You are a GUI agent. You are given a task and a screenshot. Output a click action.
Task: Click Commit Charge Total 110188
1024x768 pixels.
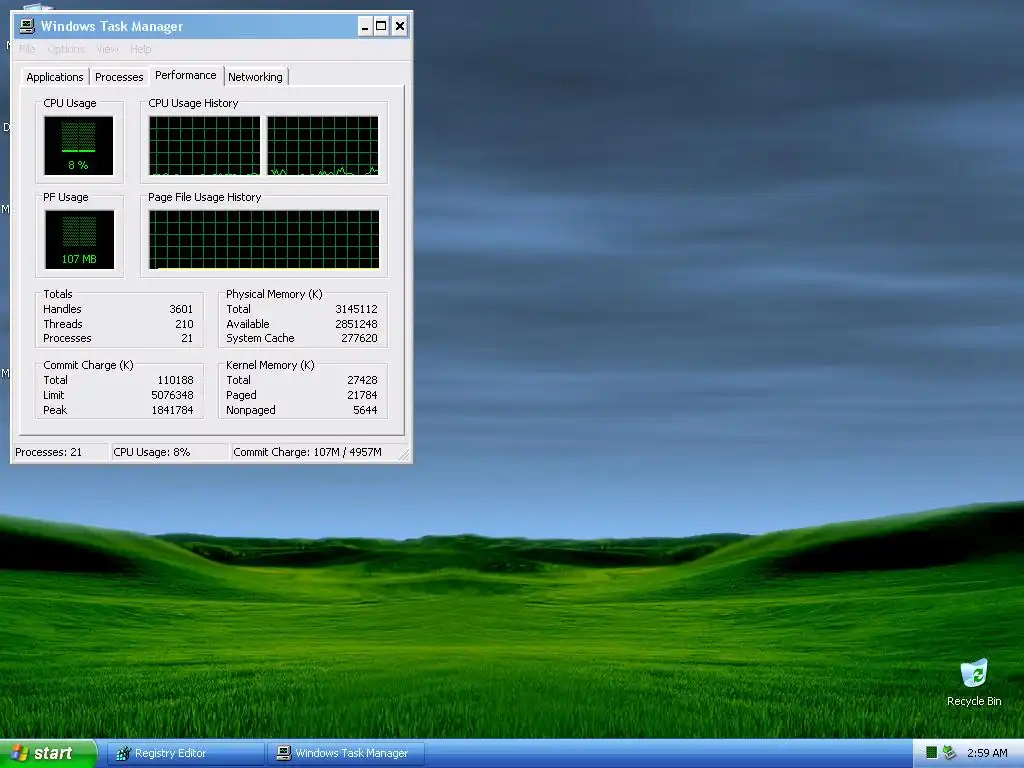[175, 380]
